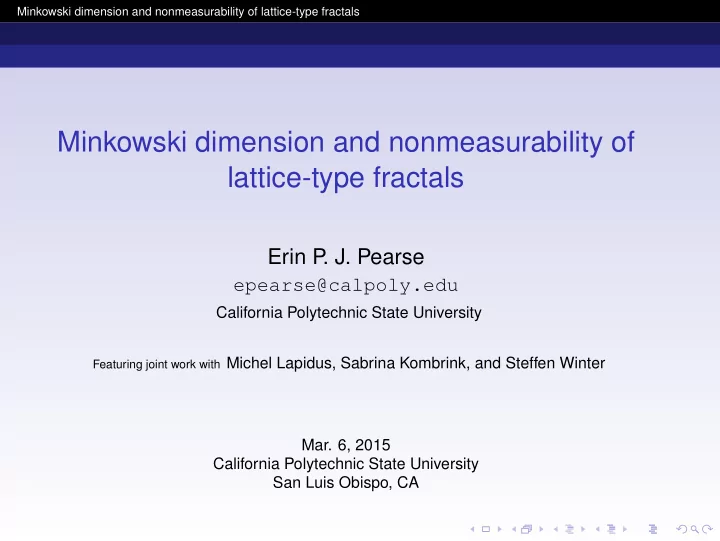The width and height of the screenshot is (720, 541).
Task: Jump to previous subsection arrow
Action: [556, 529]
